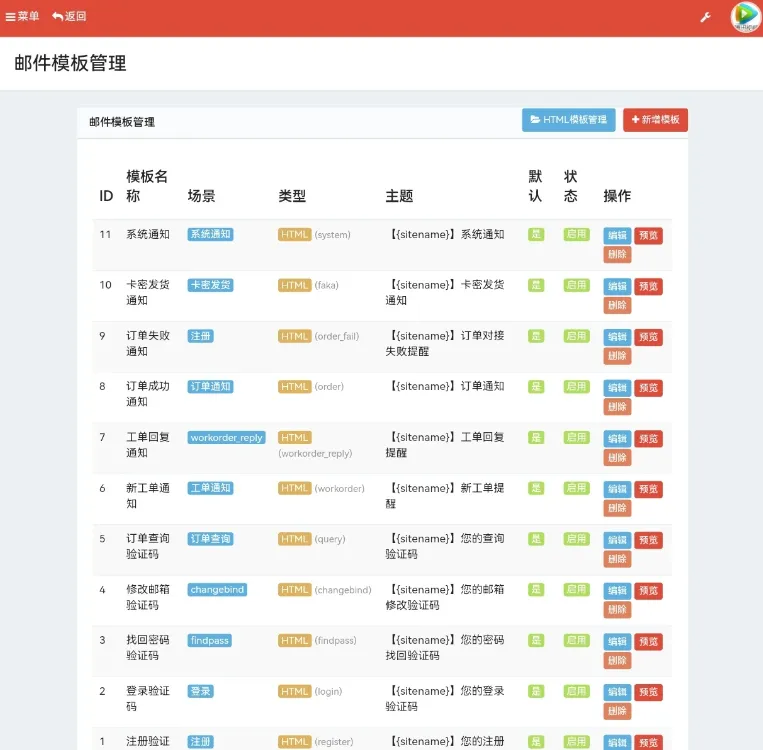The image size is (763, 750).
Task: Toggle 启用 status for 订单失败通知 row
Action: point(577,336)
